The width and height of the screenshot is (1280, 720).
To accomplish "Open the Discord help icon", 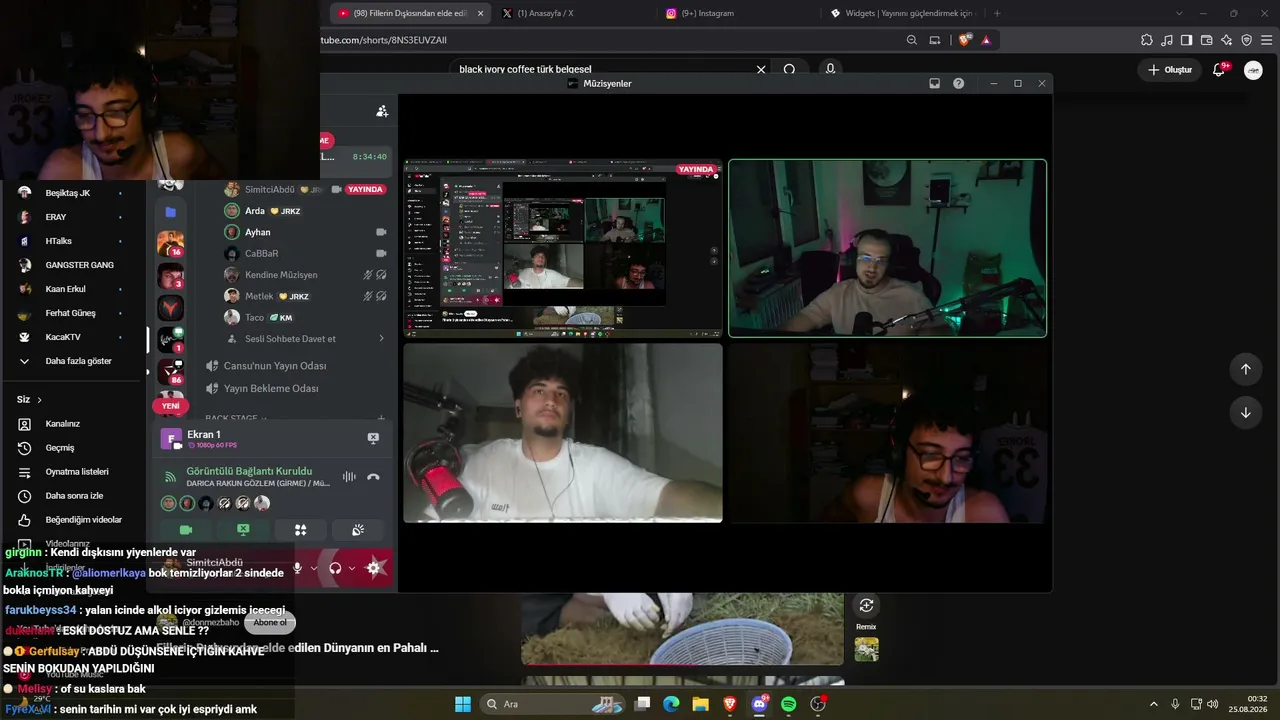I will (x=959, y=84).
